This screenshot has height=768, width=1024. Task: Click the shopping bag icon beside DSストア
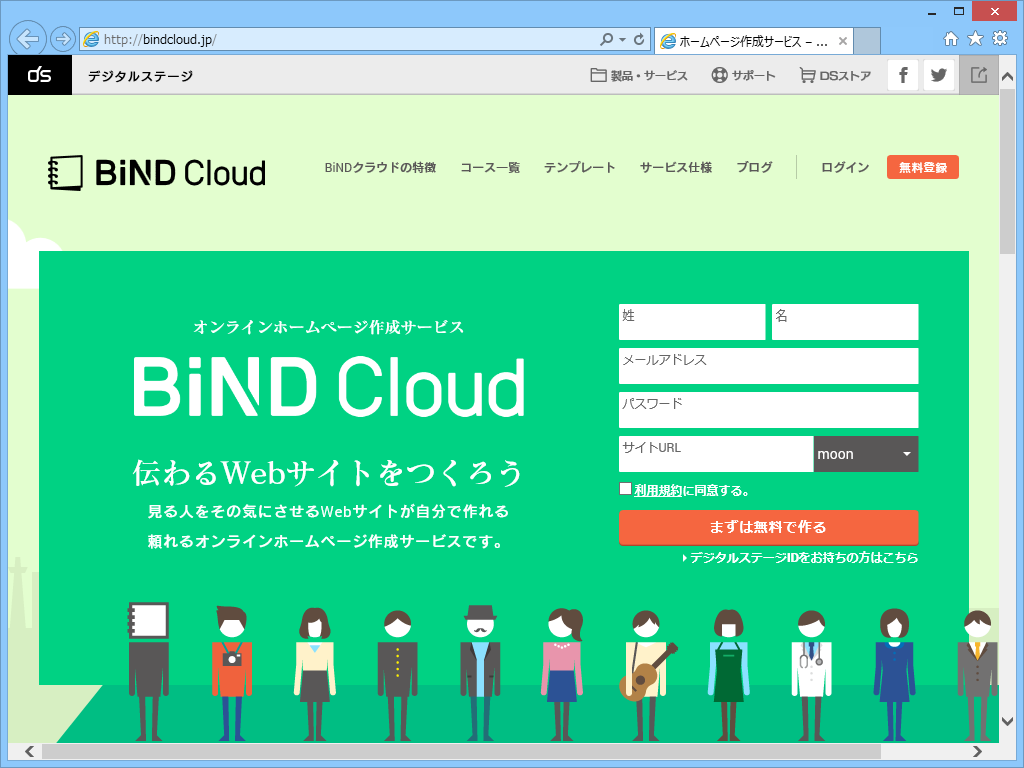(806, 74)
